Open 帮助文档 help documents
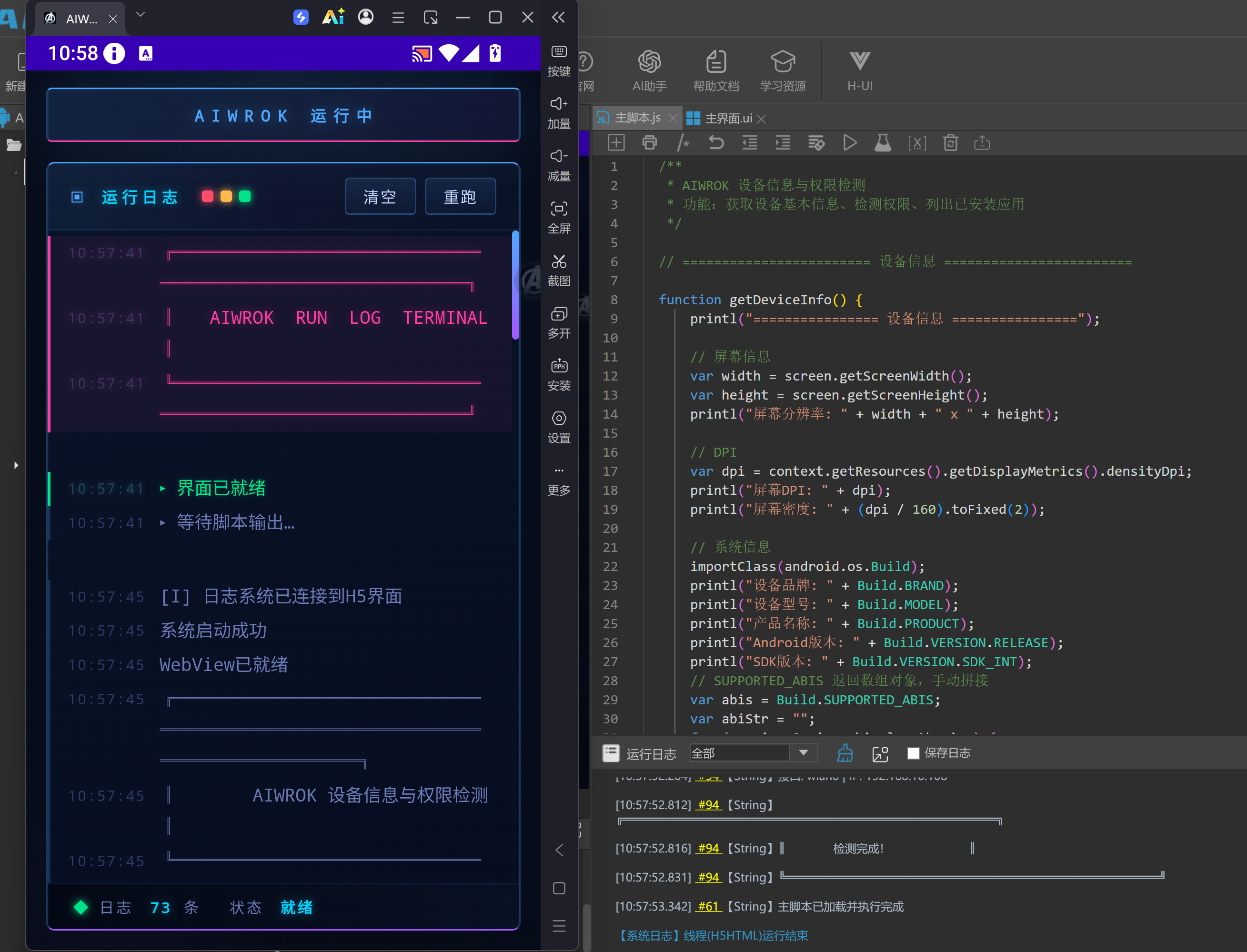 click(716, 71)
